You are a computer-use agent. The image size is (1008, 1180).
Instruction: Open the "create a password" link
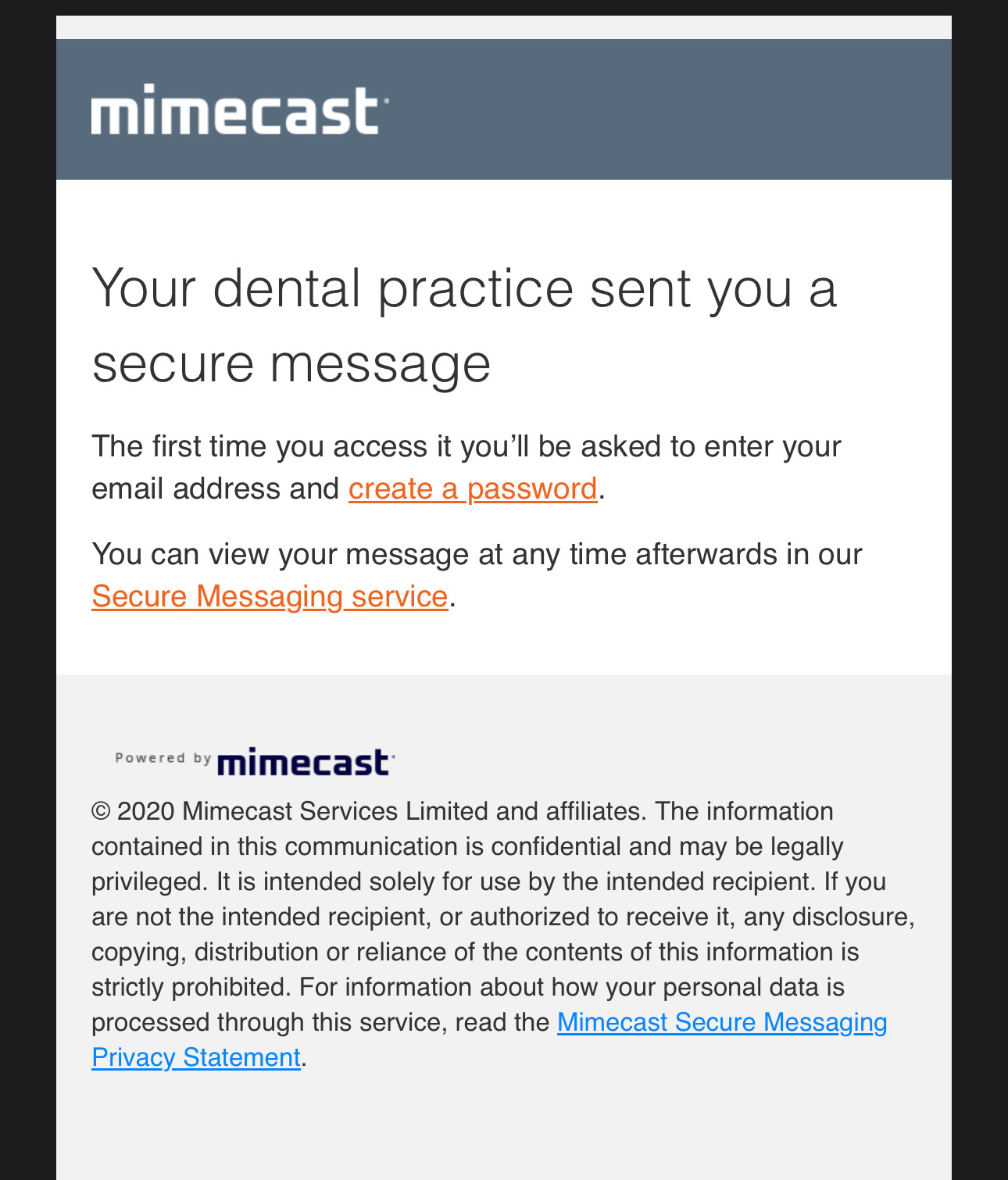coord(472,488)
